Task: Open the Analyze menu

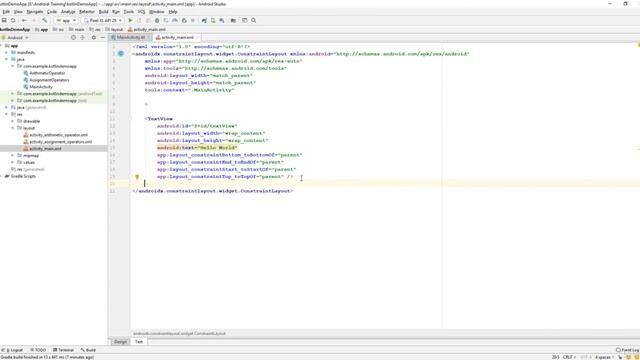Action: (x=68, y=12)
